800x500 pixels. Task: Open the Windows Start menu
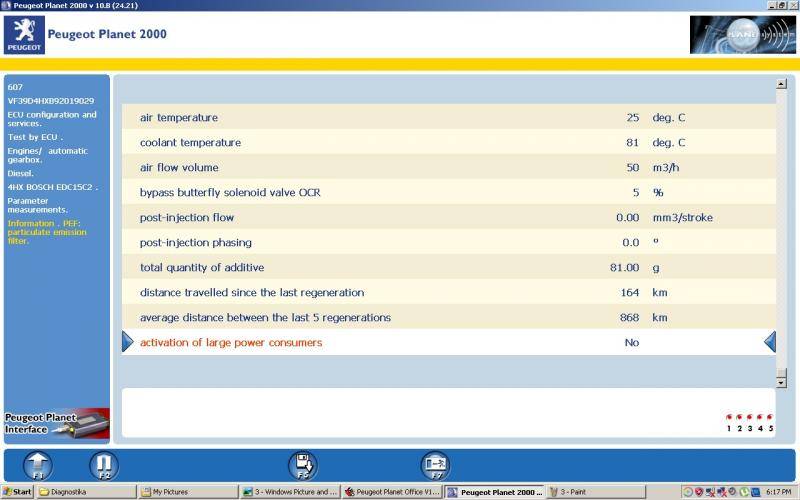[x=17, y=492]
